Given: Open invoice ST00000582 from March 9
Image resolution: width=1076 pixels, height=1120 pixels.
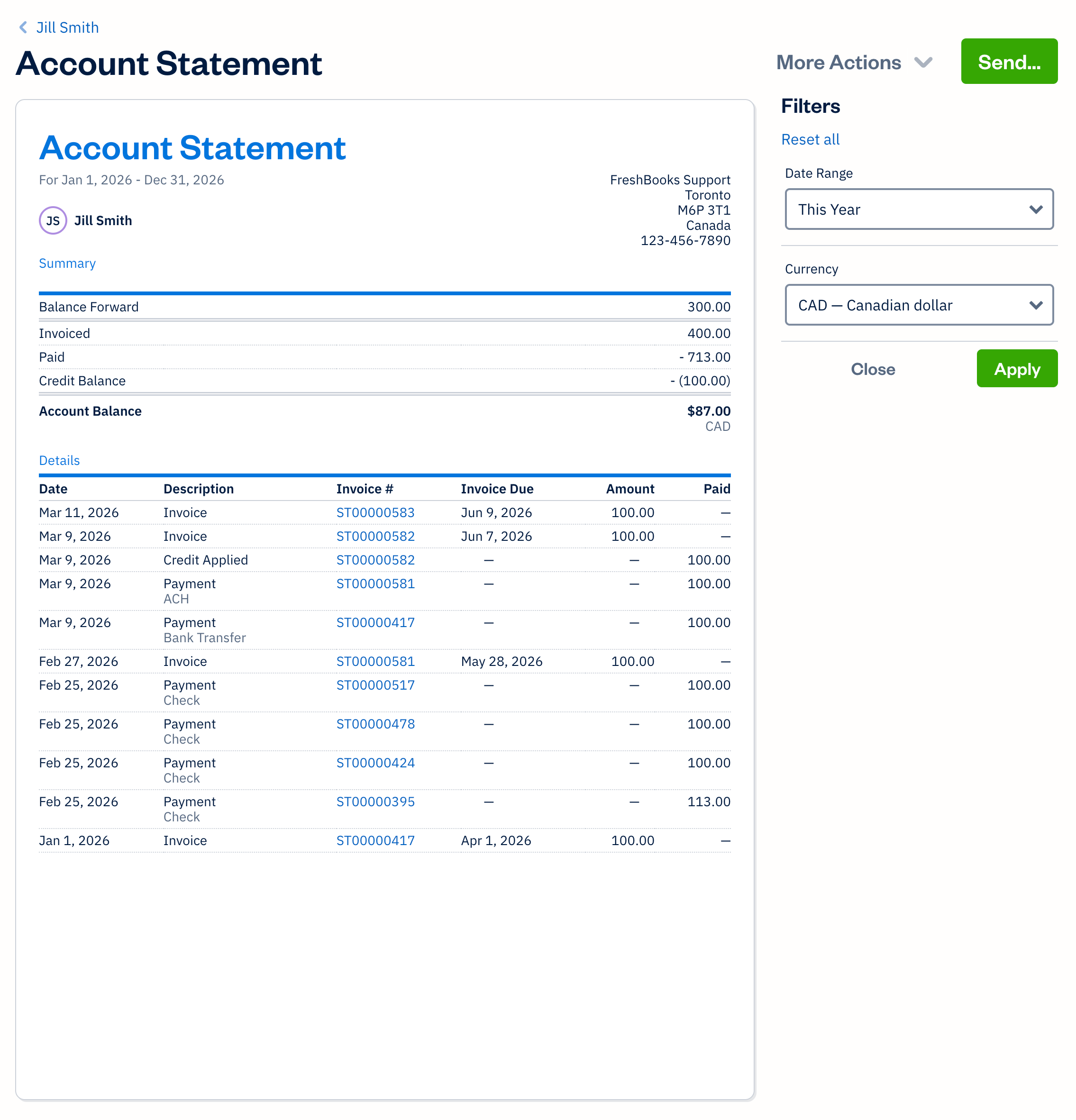Looking at the screenshot, I should [375, 536].
